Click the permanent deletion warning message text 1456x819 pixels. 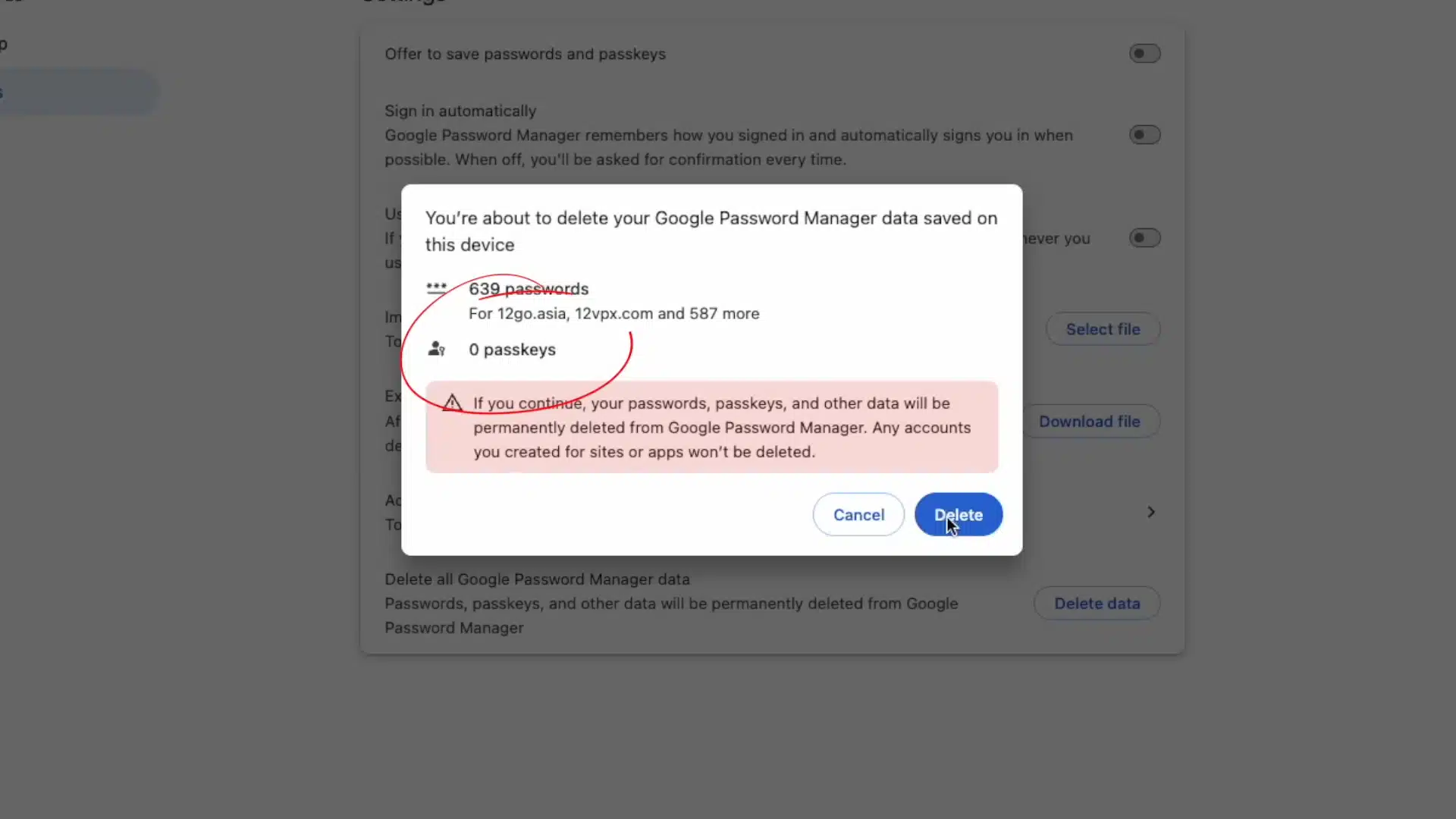click(x=720, y=427)
